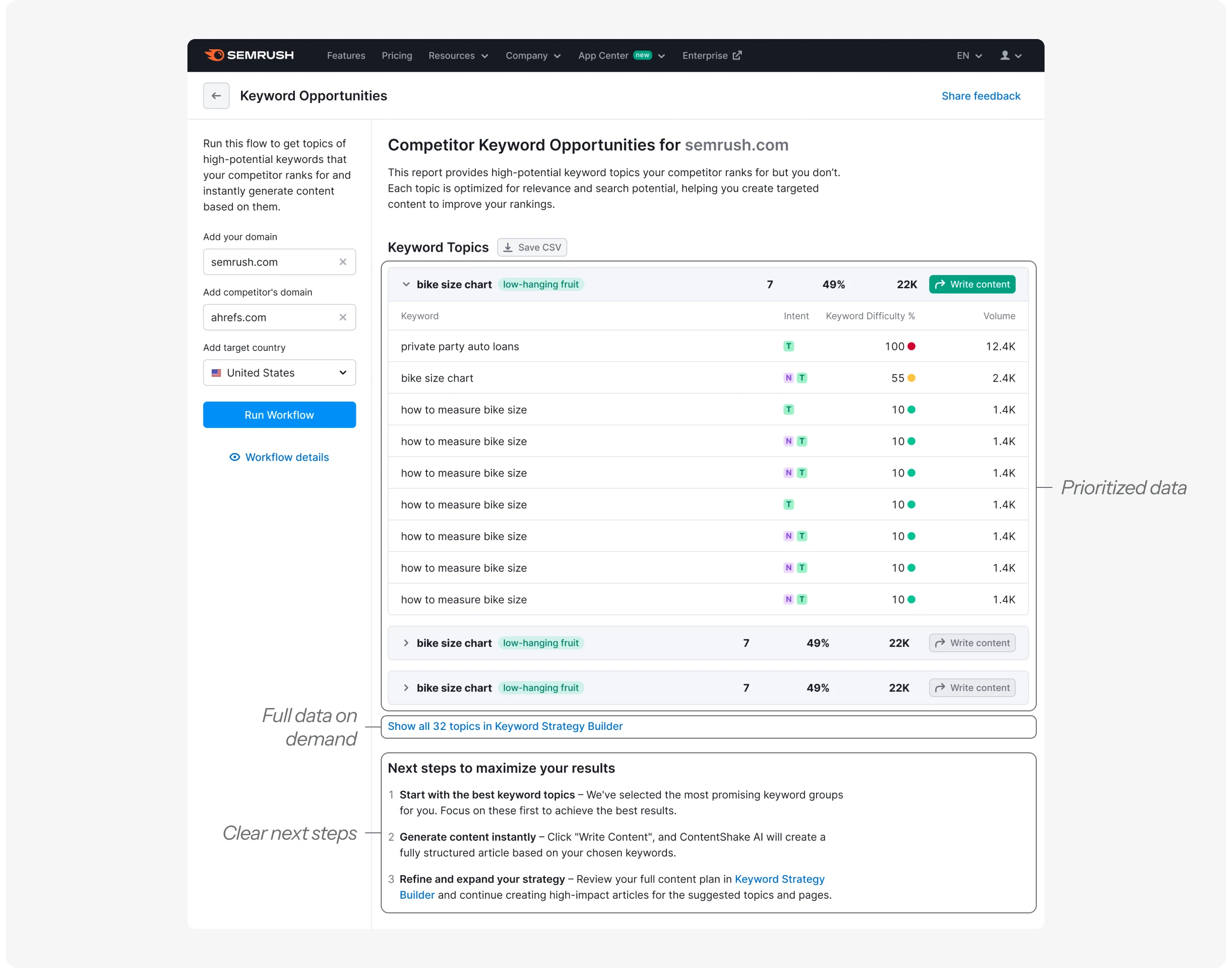Click Write content on the second topic

pos(972,643)
